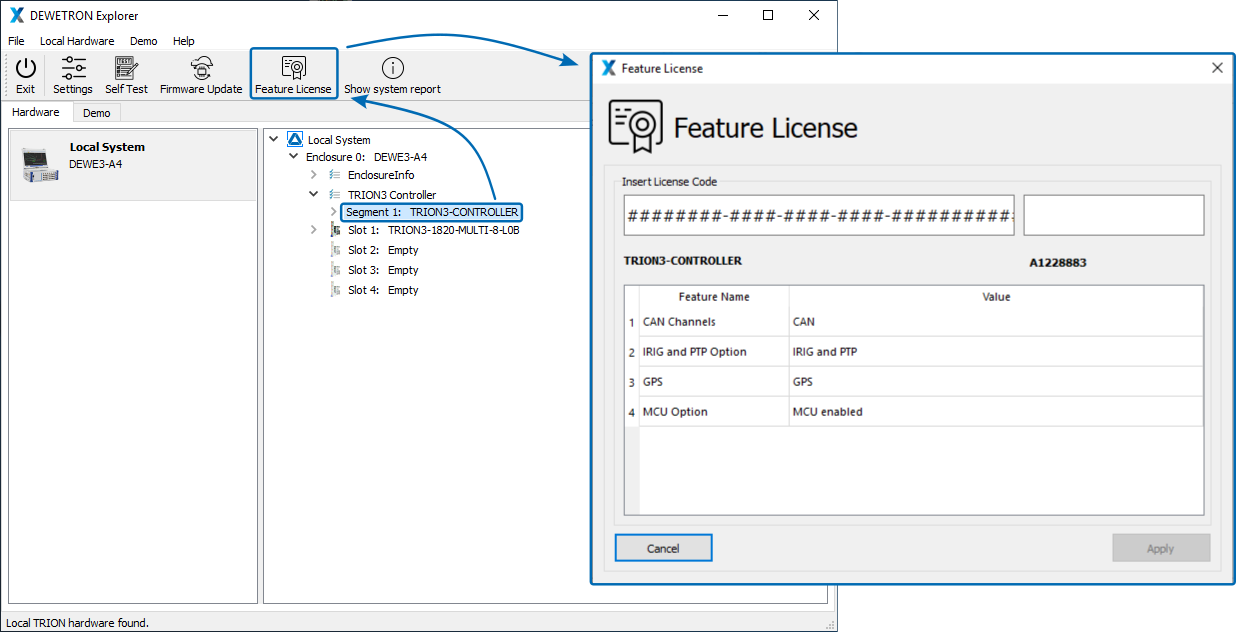Select the TRION3 Controller tree row
The image size is (1236, 632).
click(391, 195)
